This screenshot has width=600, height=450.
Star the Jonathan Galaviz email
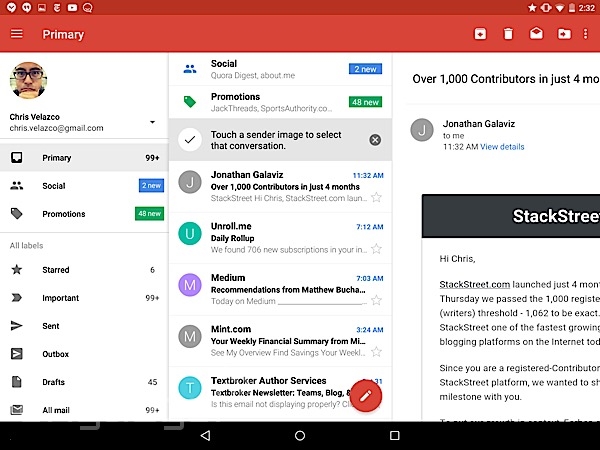377,197
